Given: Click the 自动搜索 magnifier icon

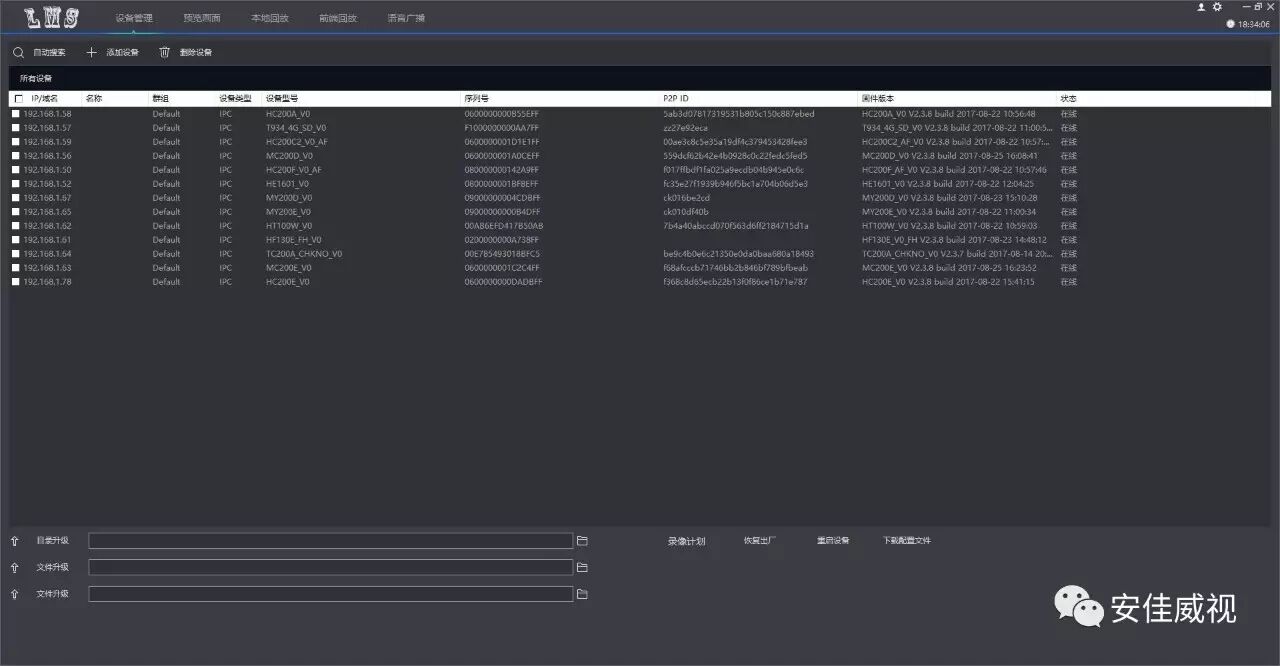Looking at the screenshot, I should click(x=18, y=52).
